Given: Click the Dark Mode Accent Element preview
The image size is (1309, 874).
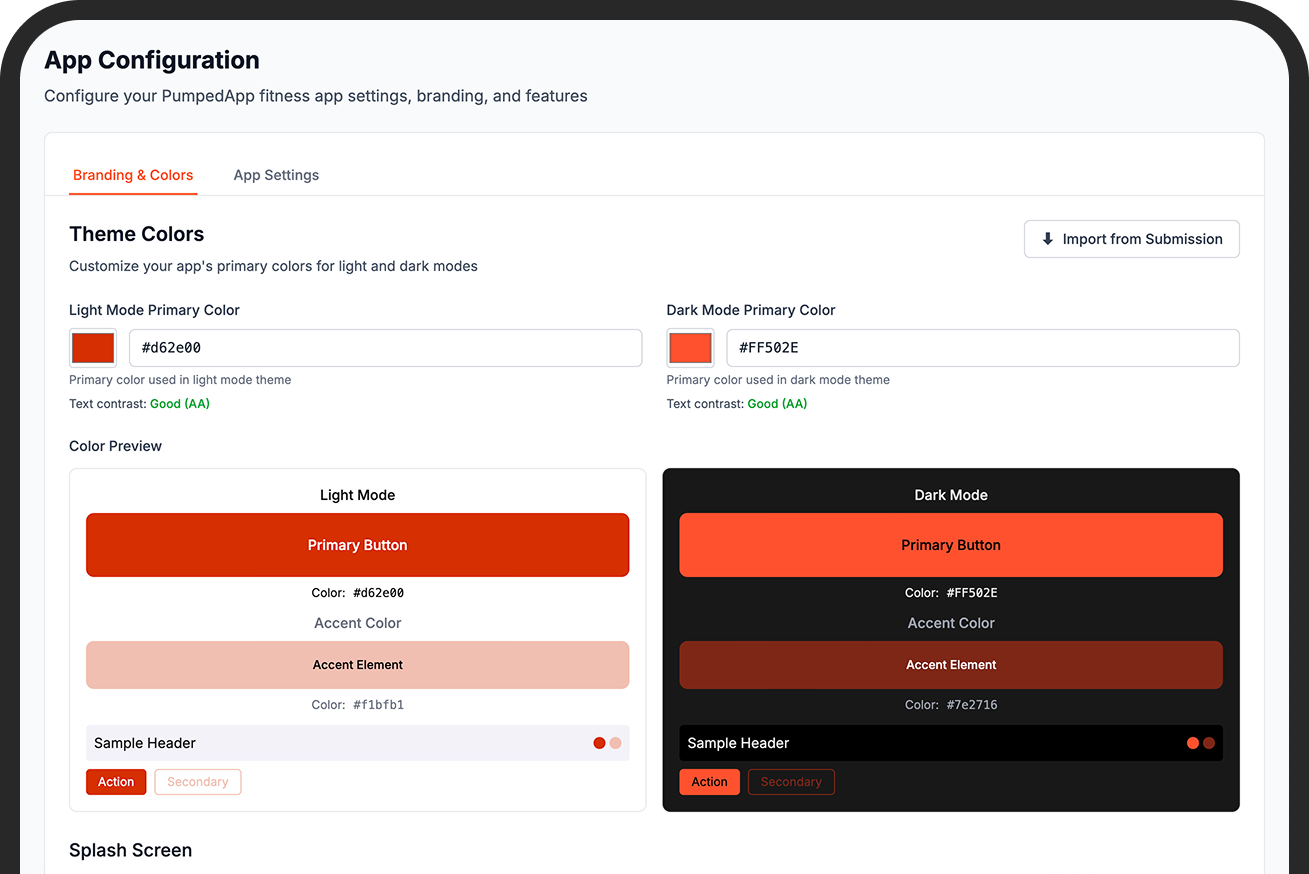Looking at the screenshot, I should pyautogui.click(x=950, y=665).
